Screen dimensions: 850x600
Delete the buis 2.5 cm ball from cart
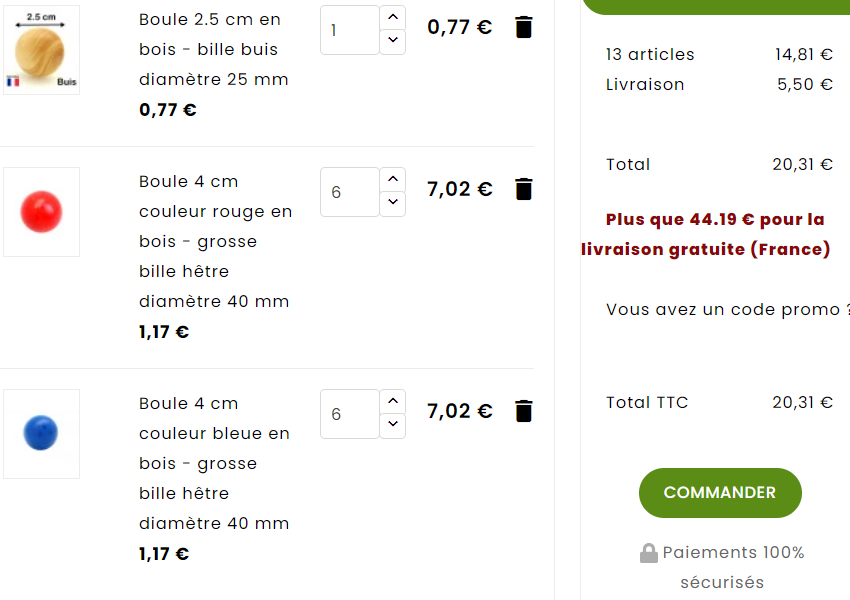coord(524,27)
